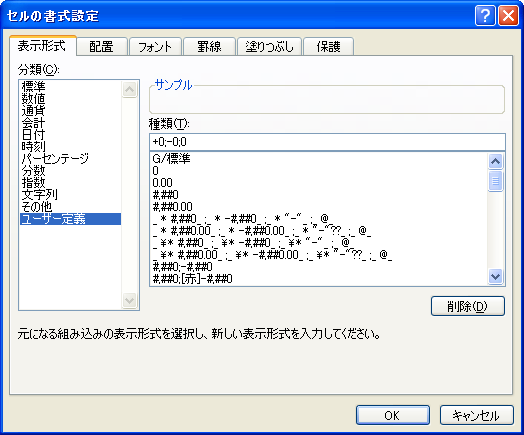Click up arrow of category list scrollbar

point(130,89)
